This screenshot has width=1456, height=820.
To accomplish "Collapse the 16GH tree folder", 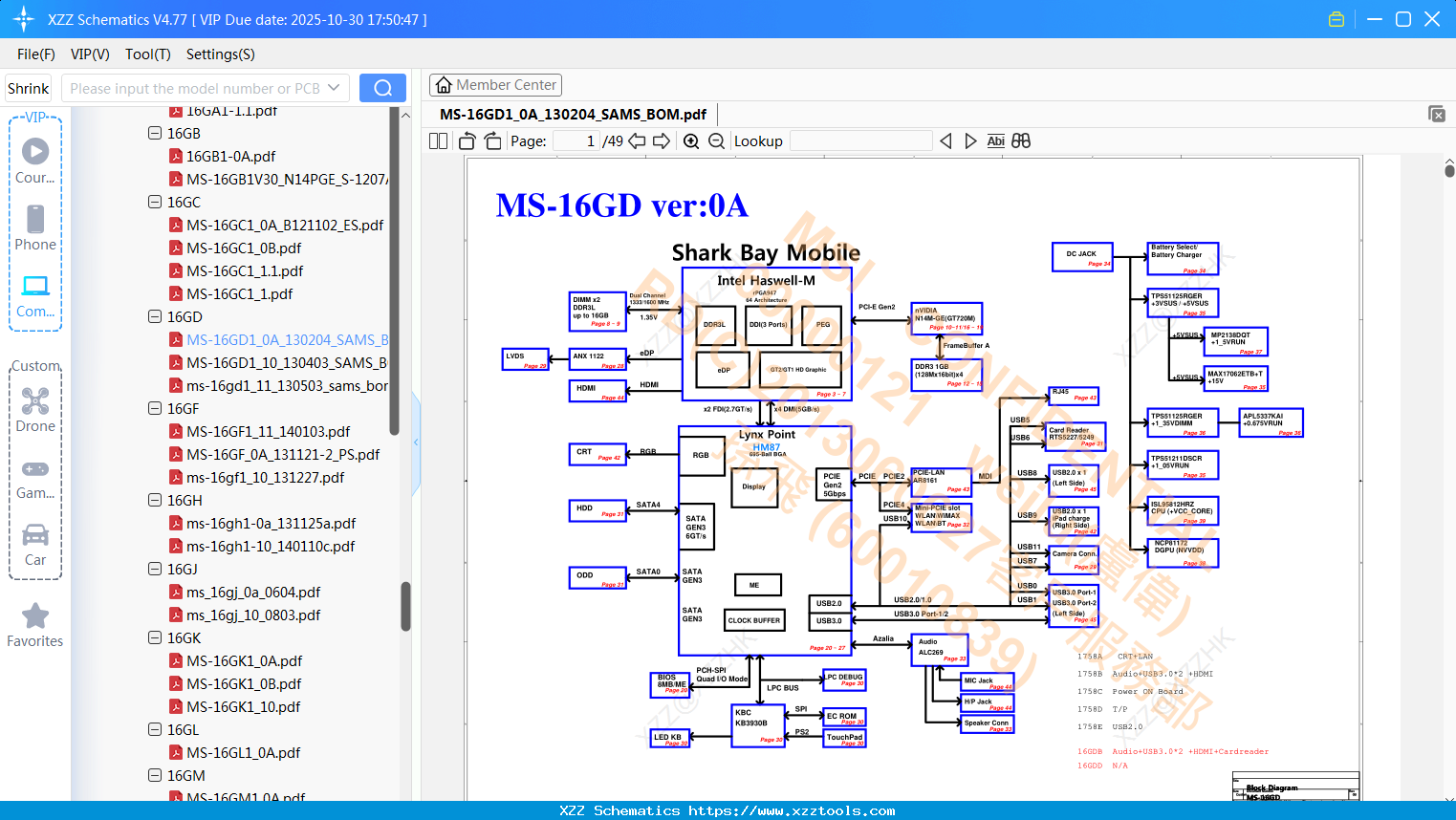I will tap(155, 501).
